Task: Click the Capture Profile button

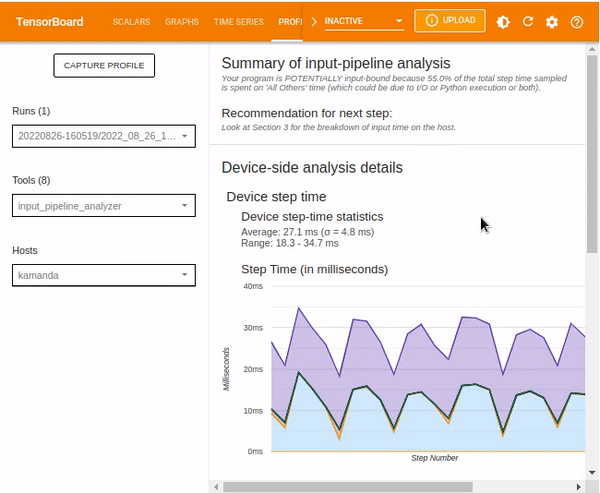Action: 104,65
